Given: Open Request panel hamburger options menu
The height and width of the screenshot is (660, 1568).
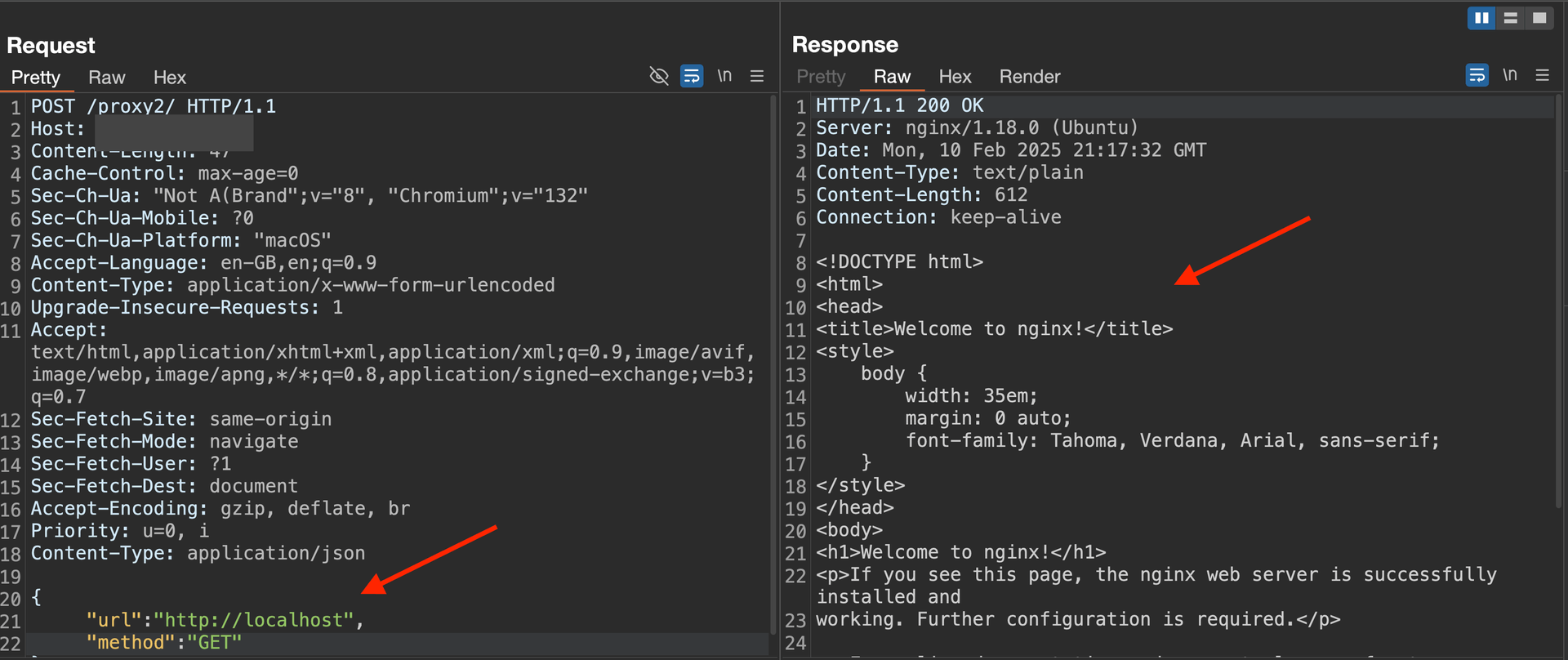Looking at the screenshot, I should pyautogui.click(x=757, y=76).
